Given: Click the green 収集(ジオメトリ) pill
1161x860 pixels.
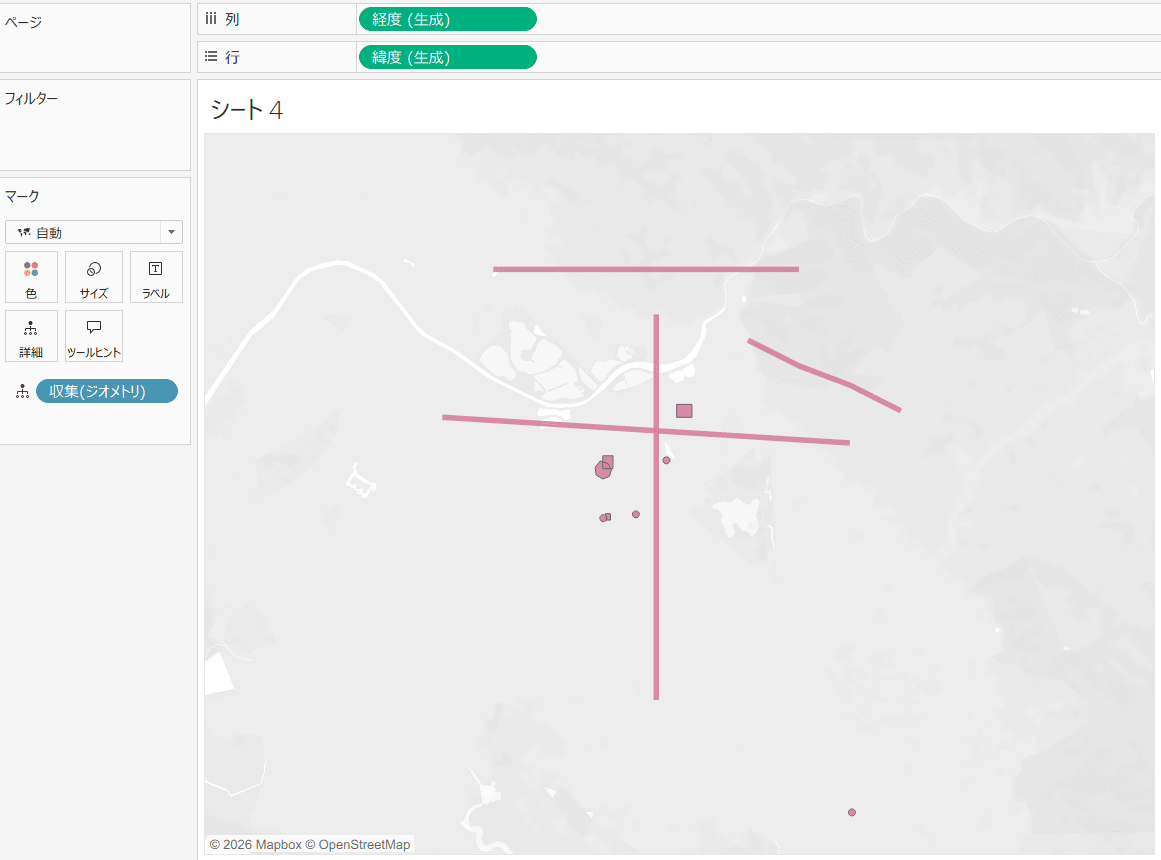Looking at the screenshot, I should [106, 391].
